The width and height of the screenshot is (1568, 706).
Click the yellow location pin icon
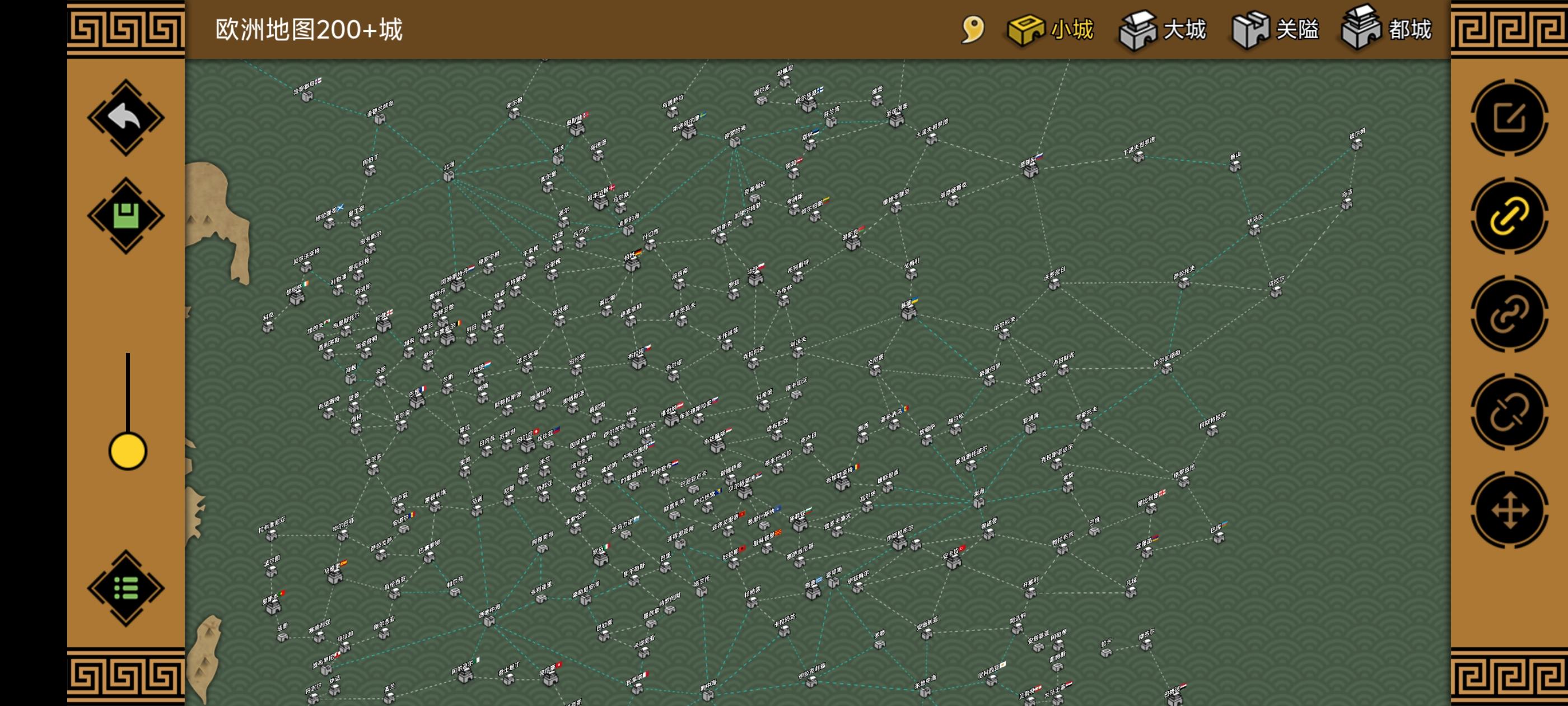pos(973,29)
